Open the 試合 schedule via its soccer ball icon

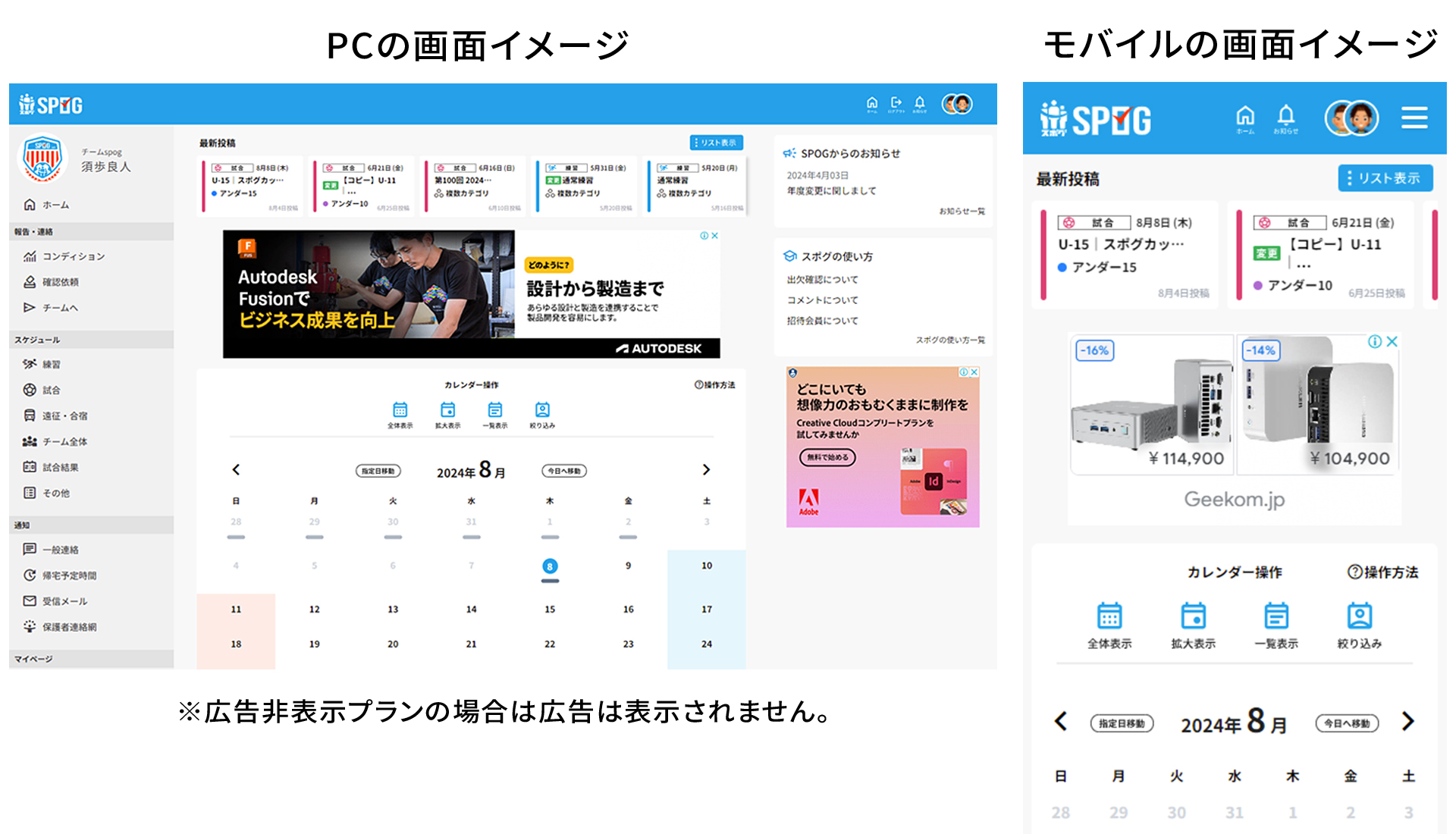pos(29,390)
